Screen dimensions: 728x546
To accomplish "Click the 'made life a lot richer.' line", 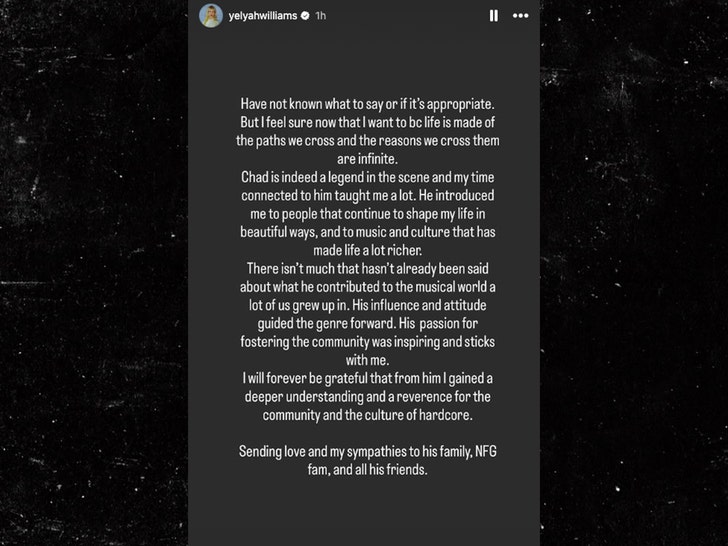I will [x=367, y=250].
